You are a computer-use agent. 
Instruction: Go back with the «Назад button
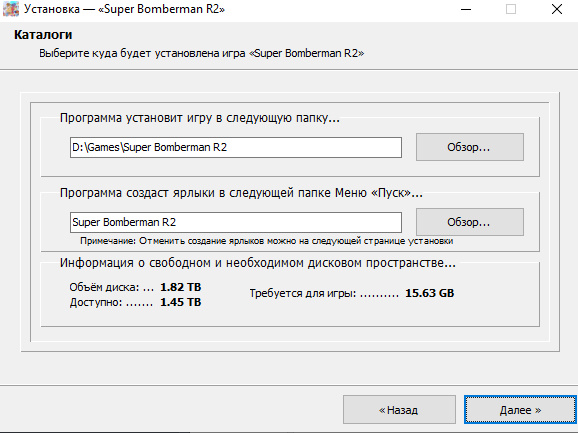coord(399,410)
